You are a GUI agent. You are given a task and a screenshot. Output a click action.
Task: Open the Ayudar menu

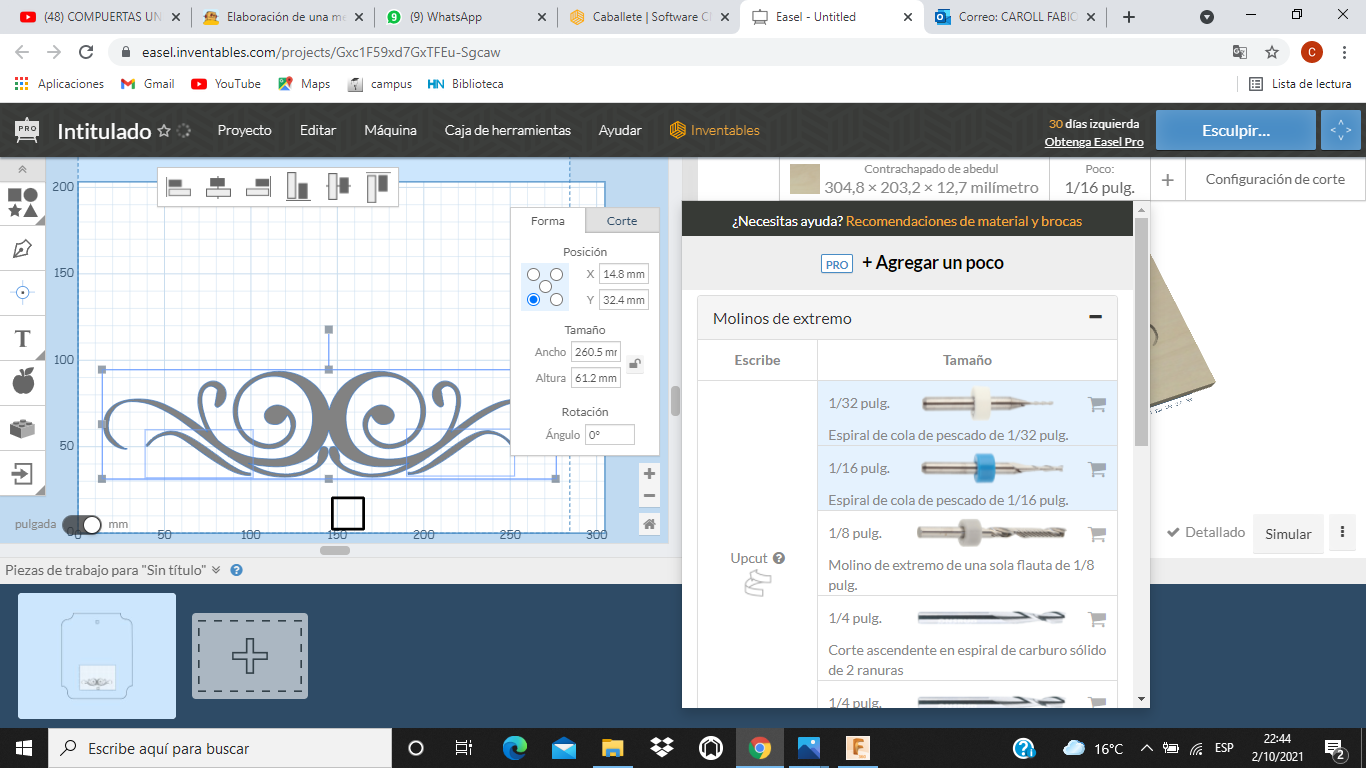[x=620, y=130]
